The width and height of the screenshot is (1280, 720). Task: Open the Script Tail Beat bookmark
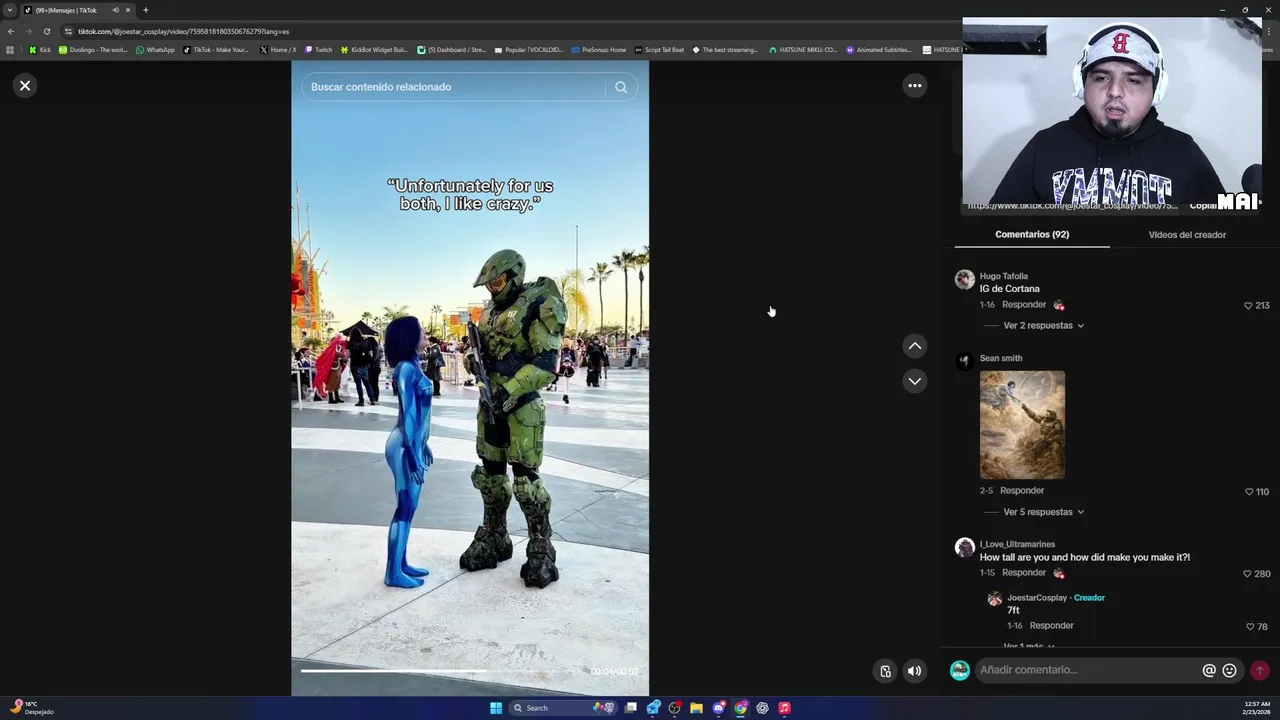[x=660, y=49]
